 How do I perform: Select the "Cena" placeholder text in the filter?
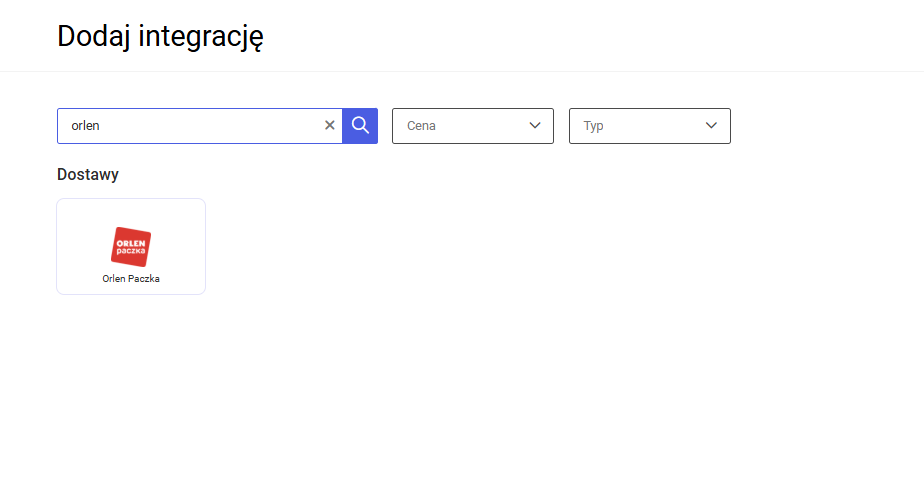click(x=421, y=127)
